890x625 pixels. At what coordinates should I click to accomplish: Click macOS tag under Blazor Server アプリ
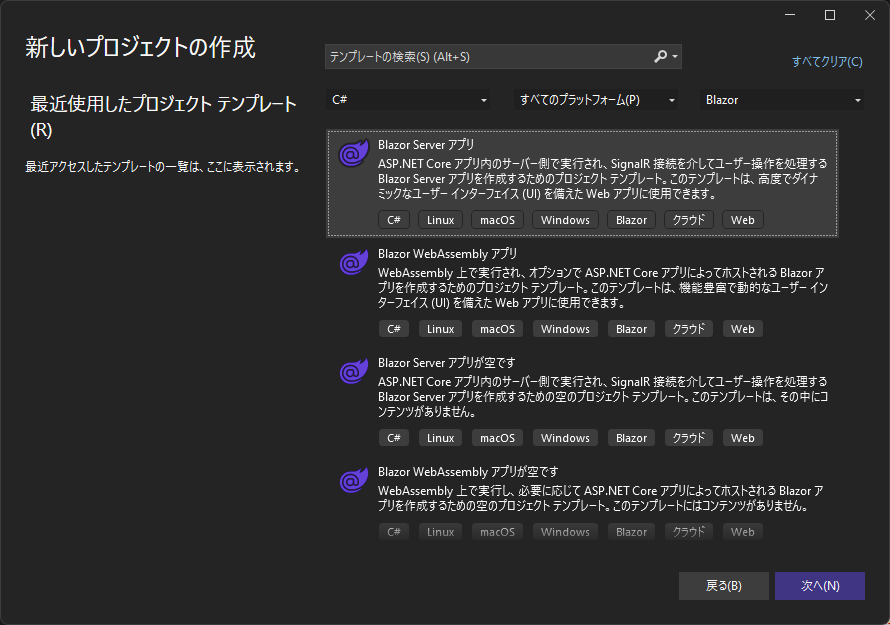497,220
